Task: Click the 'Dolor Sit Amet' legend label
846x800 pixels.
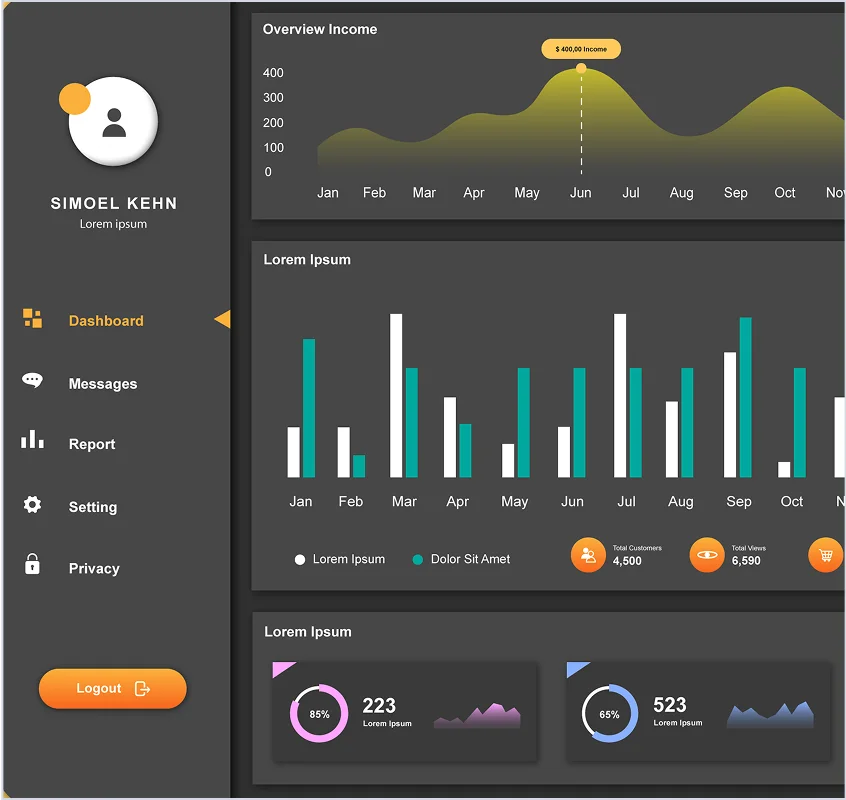Action: (x=470, y=559)
